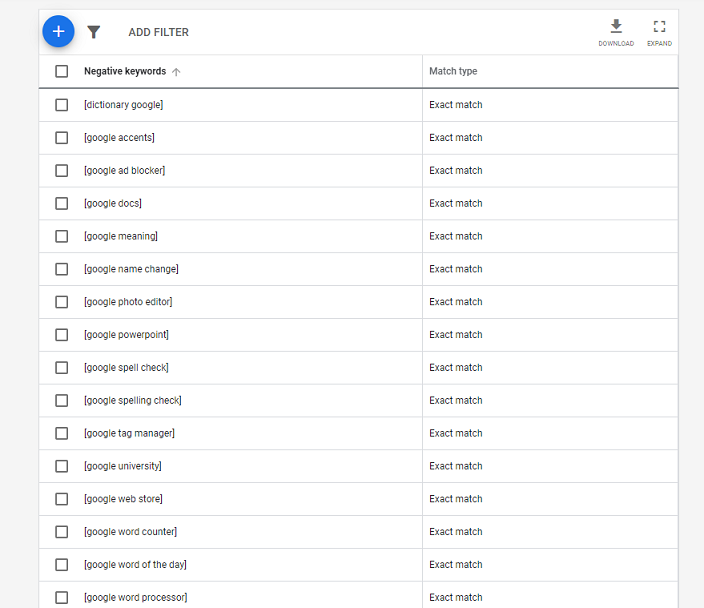Viewport: 704px width, 608px height.
Task: Click the [google name change] keyword
Action: pyautogui.click(x=131, y=269)
